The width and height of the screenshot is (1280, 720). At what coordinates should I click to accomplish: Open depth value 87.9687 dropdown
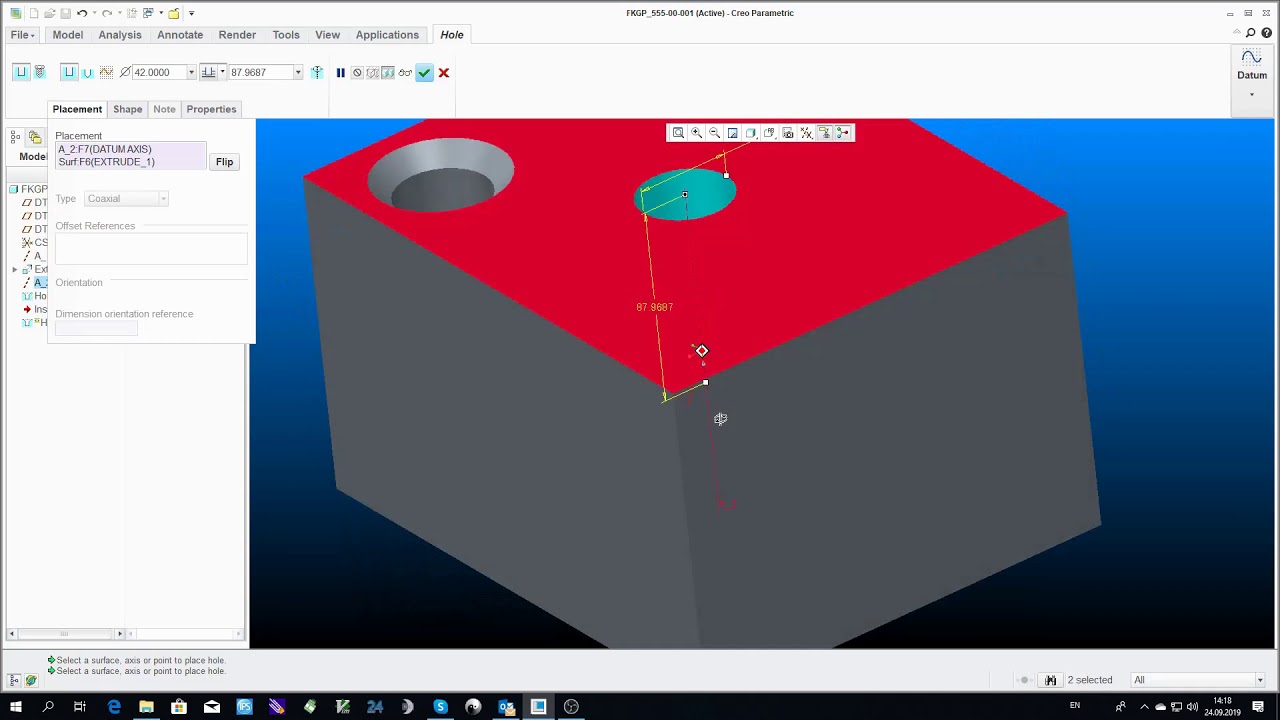pyautogui.click(x=298, y=72)
